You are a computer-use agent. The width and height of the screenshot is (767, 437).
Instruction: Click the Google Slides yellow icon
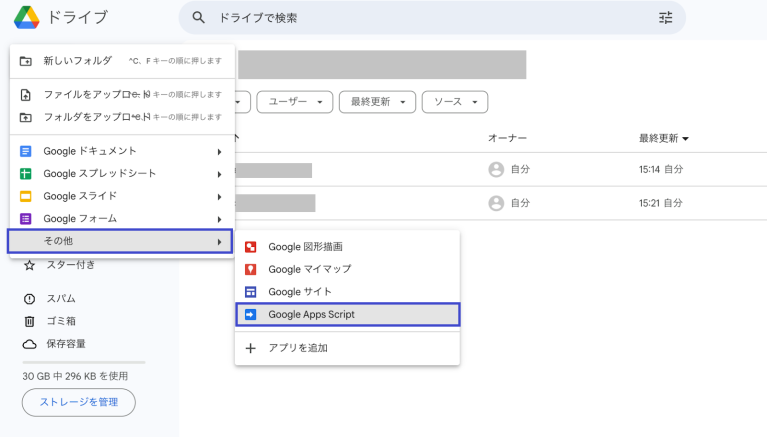click(x=25, y=196)
